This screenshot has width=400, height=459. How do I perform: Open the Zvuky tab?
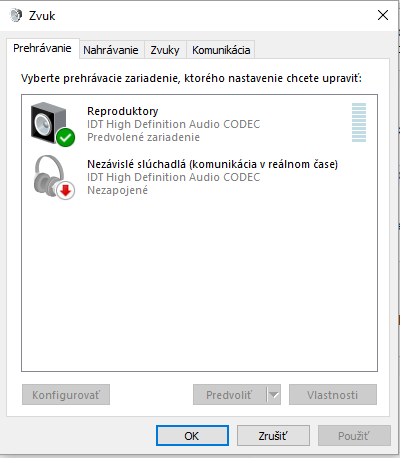(165, 50)
